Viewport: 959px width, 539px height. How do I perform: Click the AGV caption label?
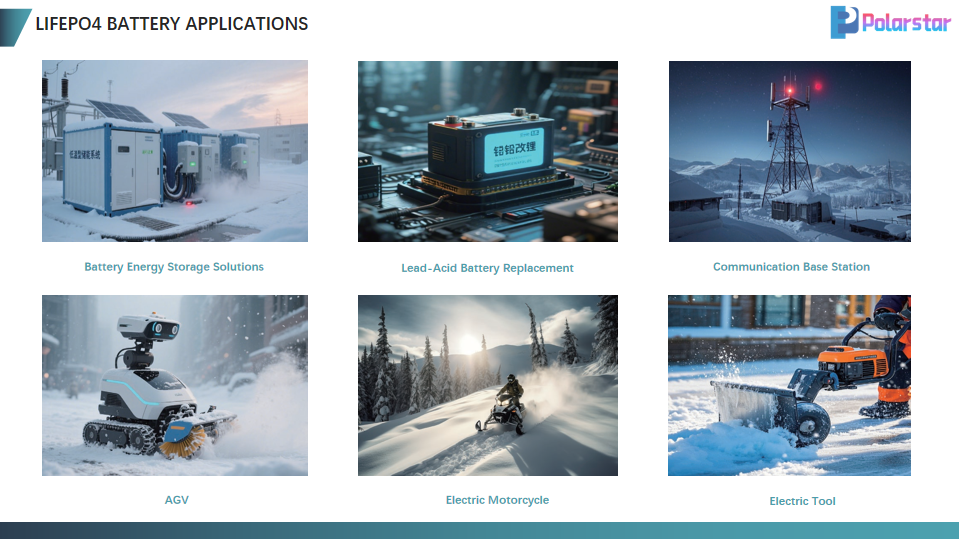176,500
